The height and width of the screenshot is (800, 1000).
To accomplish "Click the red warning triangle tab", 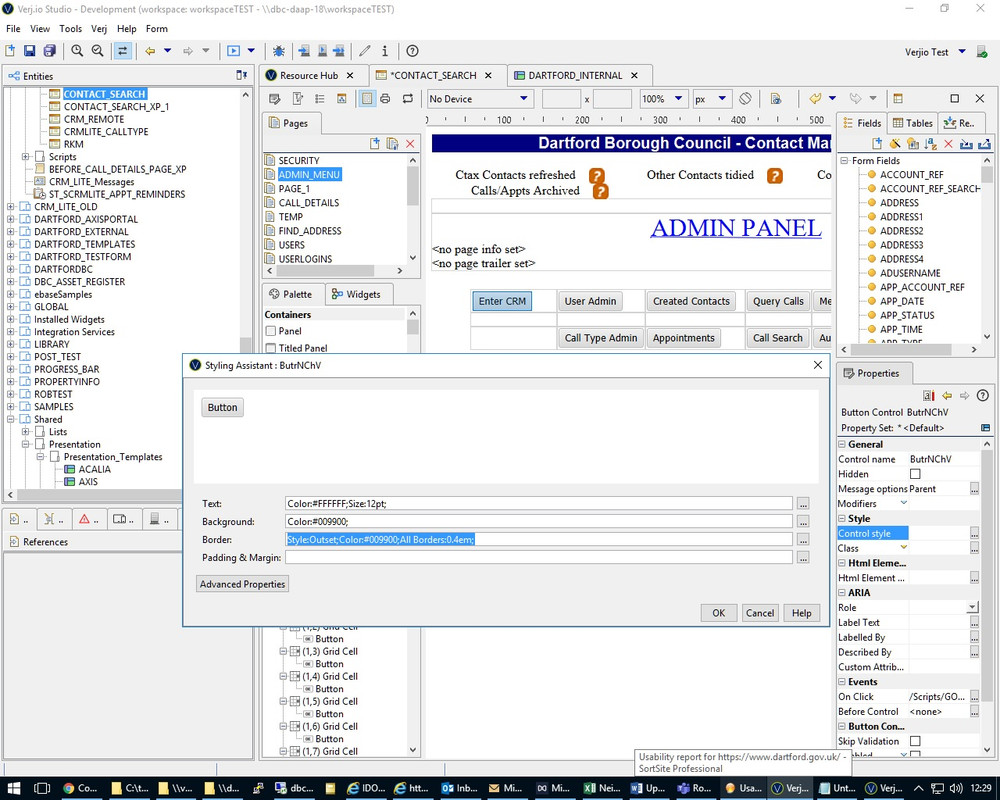I will point(84,519).
